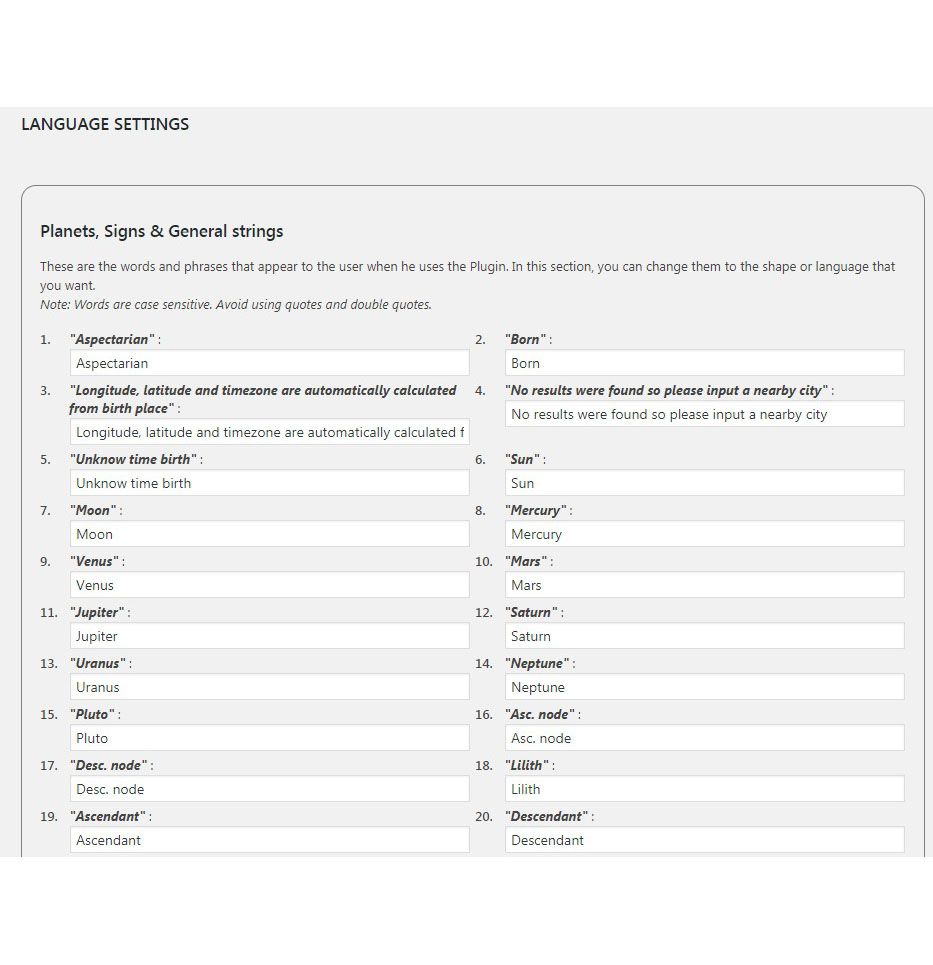Focus the Mercury input box

point(704,534)
